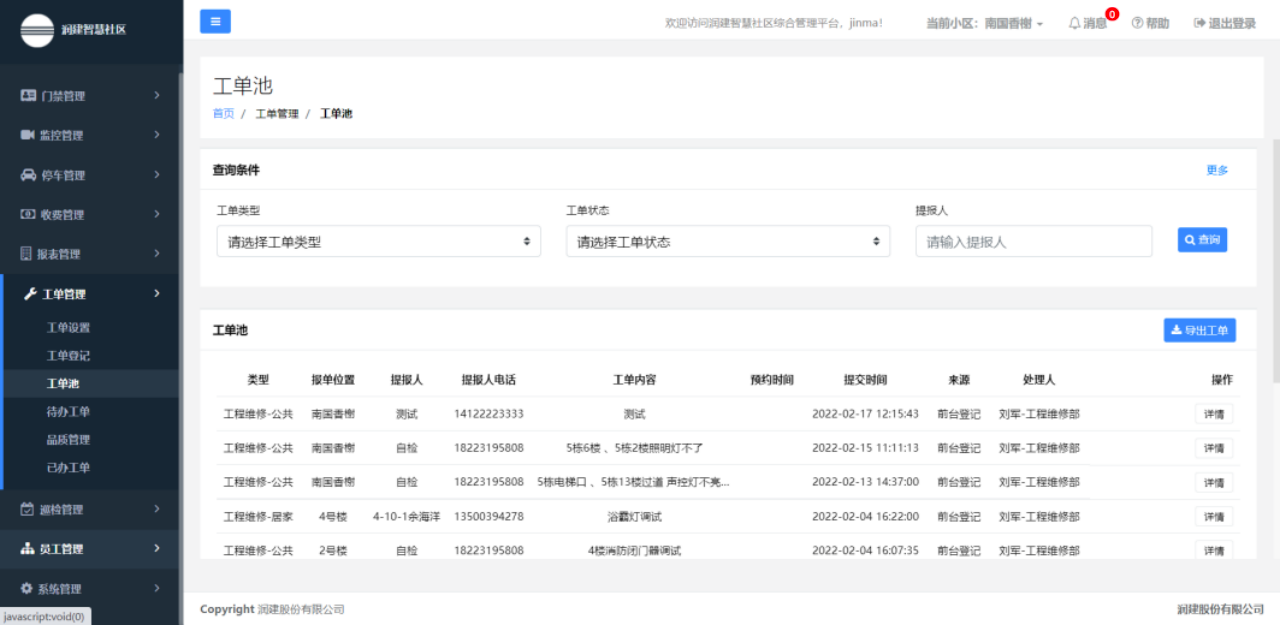Open 已办工单 in the sidebar
This screenshot has width=1280, height=625.
68,468
